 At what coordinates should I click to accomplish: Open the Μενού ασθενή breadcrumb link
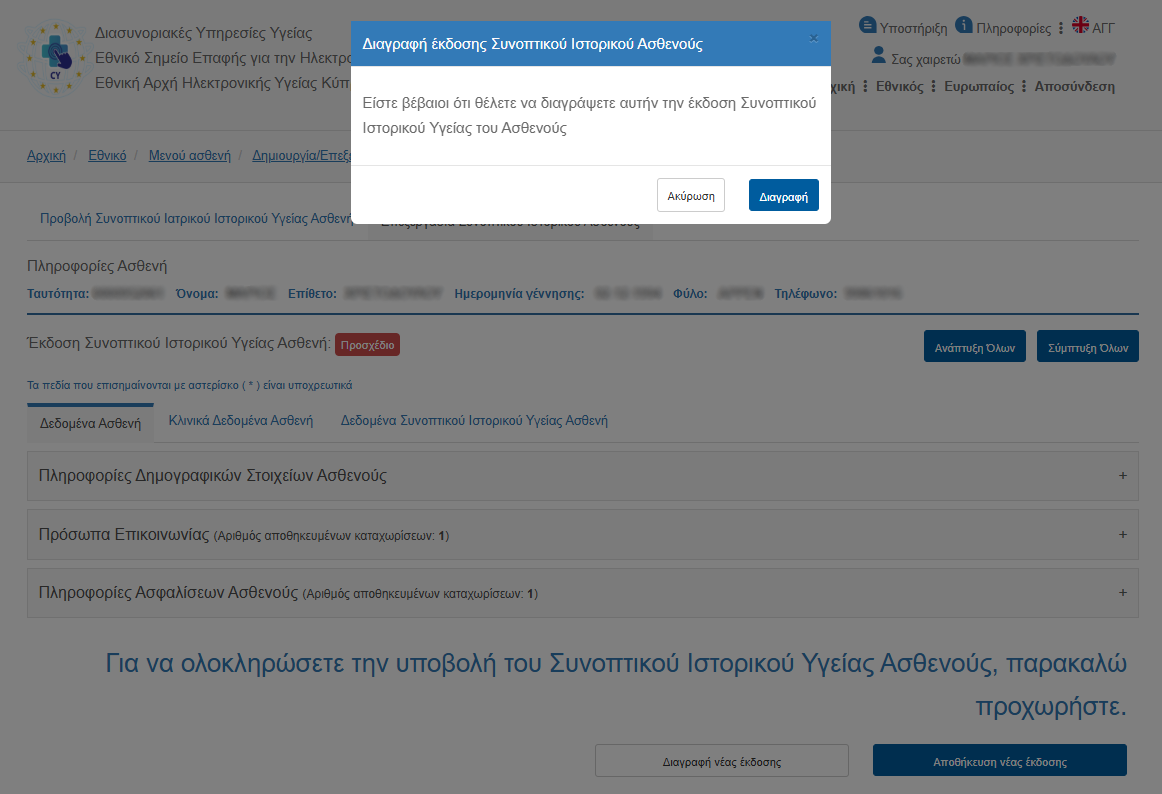point(189,156)
